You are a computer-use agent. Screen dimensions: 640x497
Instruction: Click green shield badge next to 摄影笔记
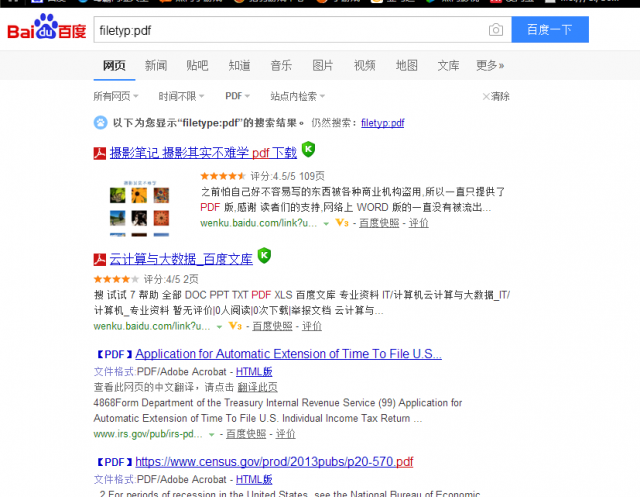coord(309,149)
